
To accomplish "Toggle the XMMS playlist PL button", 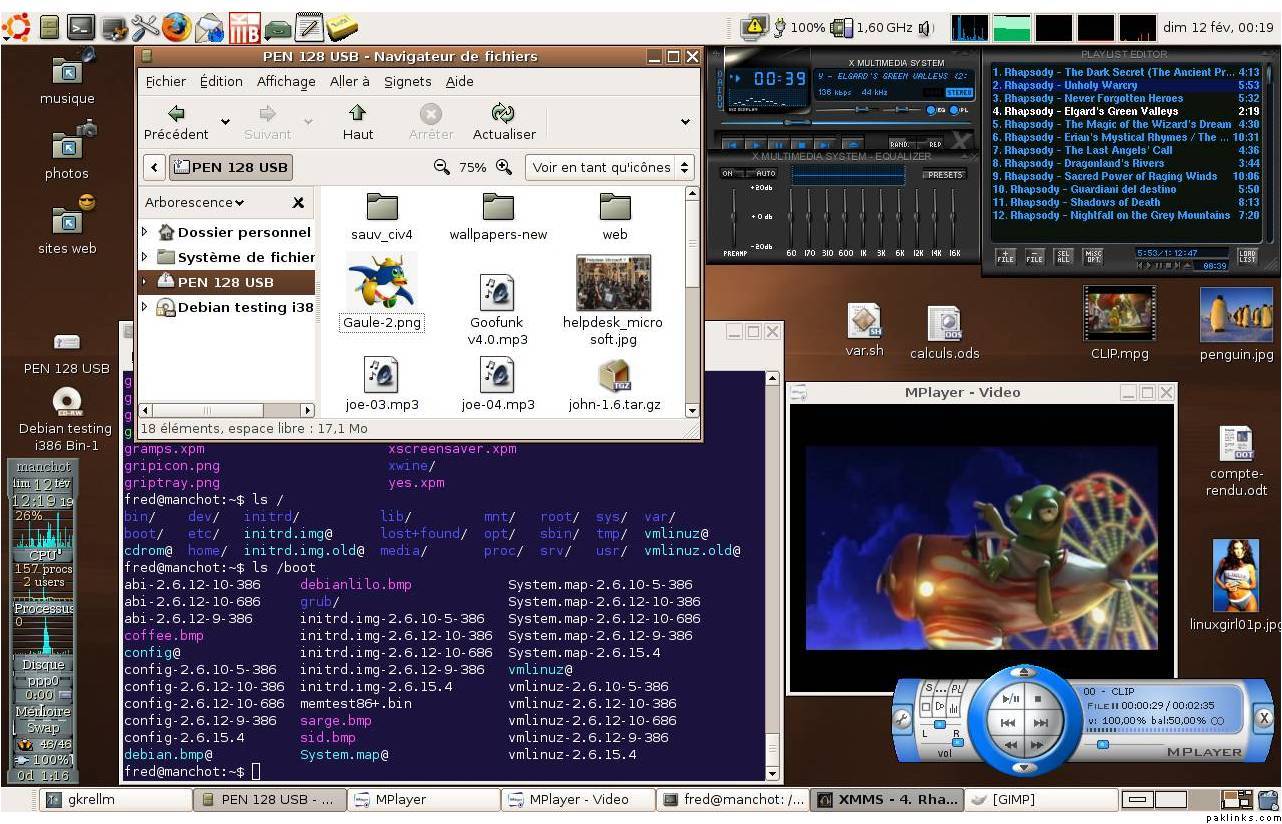I will pyautogui.click(x=957, y=110).
